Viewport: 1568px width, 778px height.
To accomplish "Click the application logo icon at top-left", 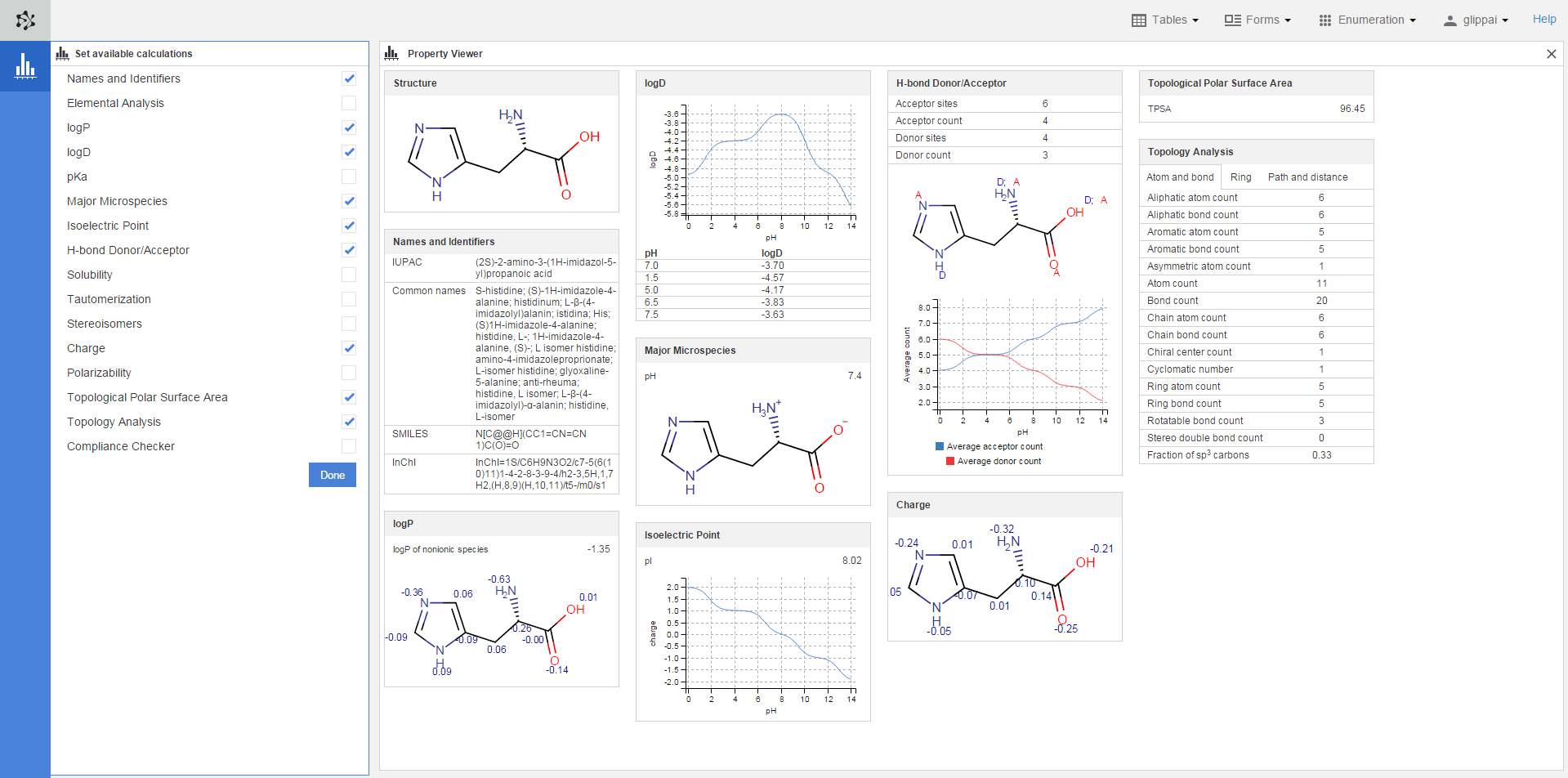I will coord(25,20).
